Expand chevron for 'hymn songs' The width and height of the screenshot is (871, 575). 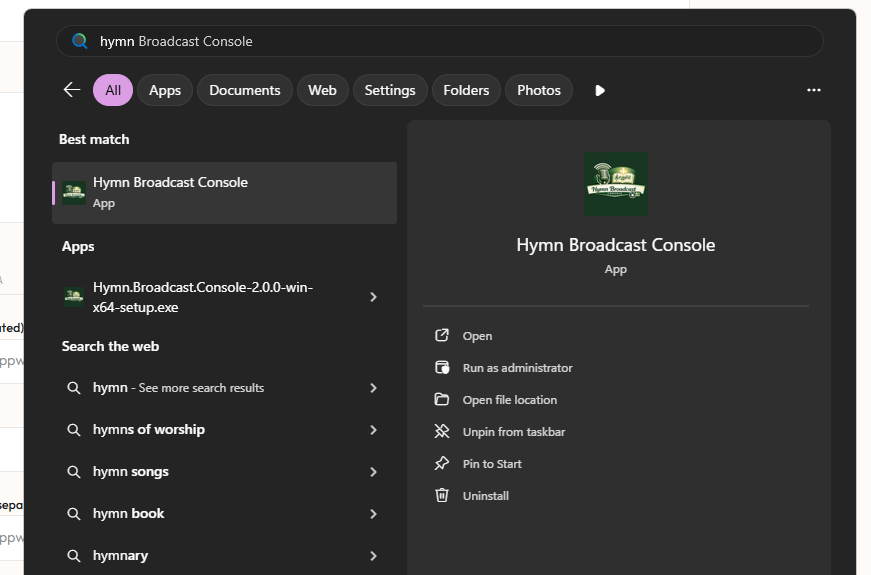click(373, 472)
